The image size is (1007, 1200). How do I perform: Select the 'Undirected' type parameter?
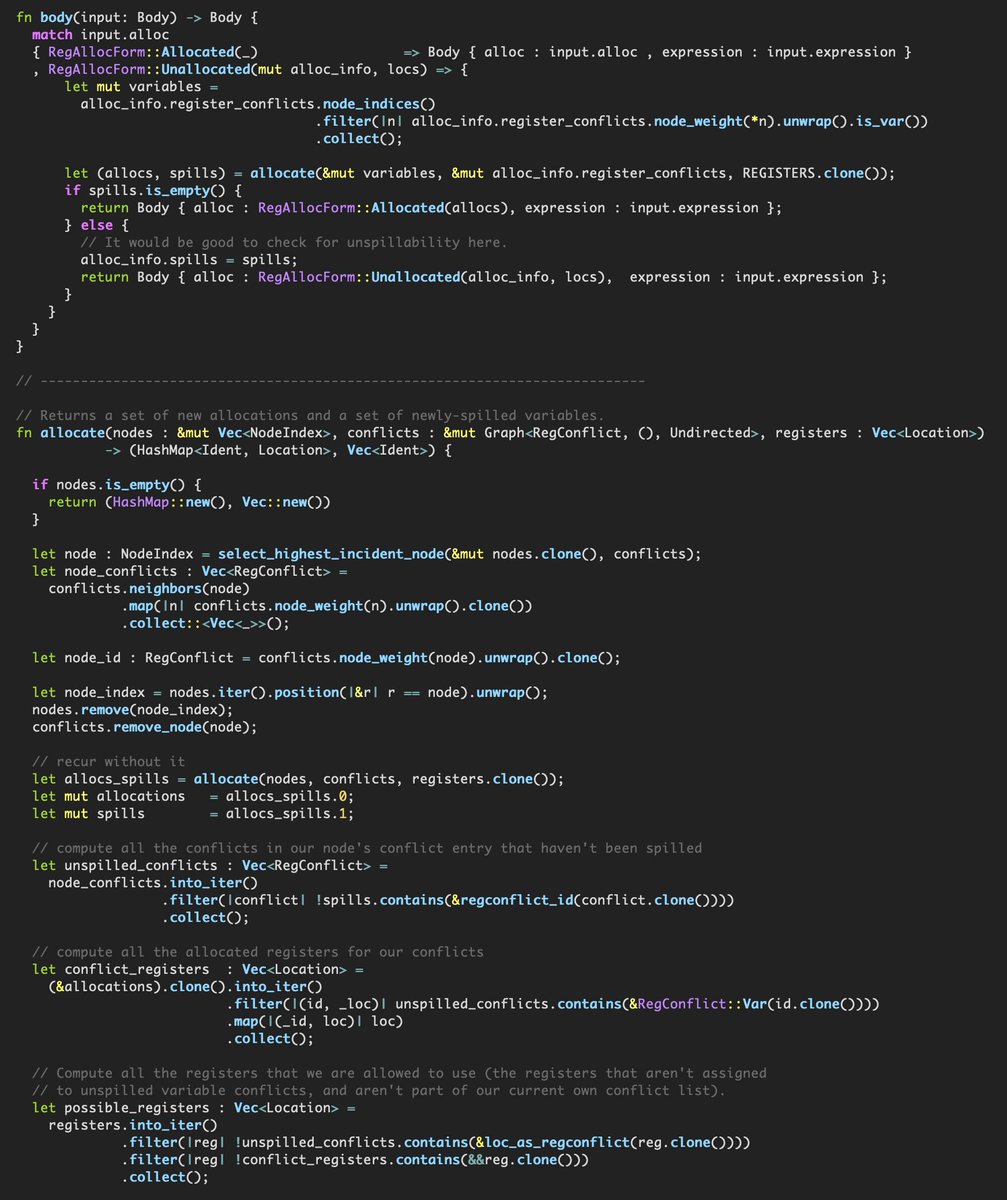pyautogui.click(x=710, y=432)
